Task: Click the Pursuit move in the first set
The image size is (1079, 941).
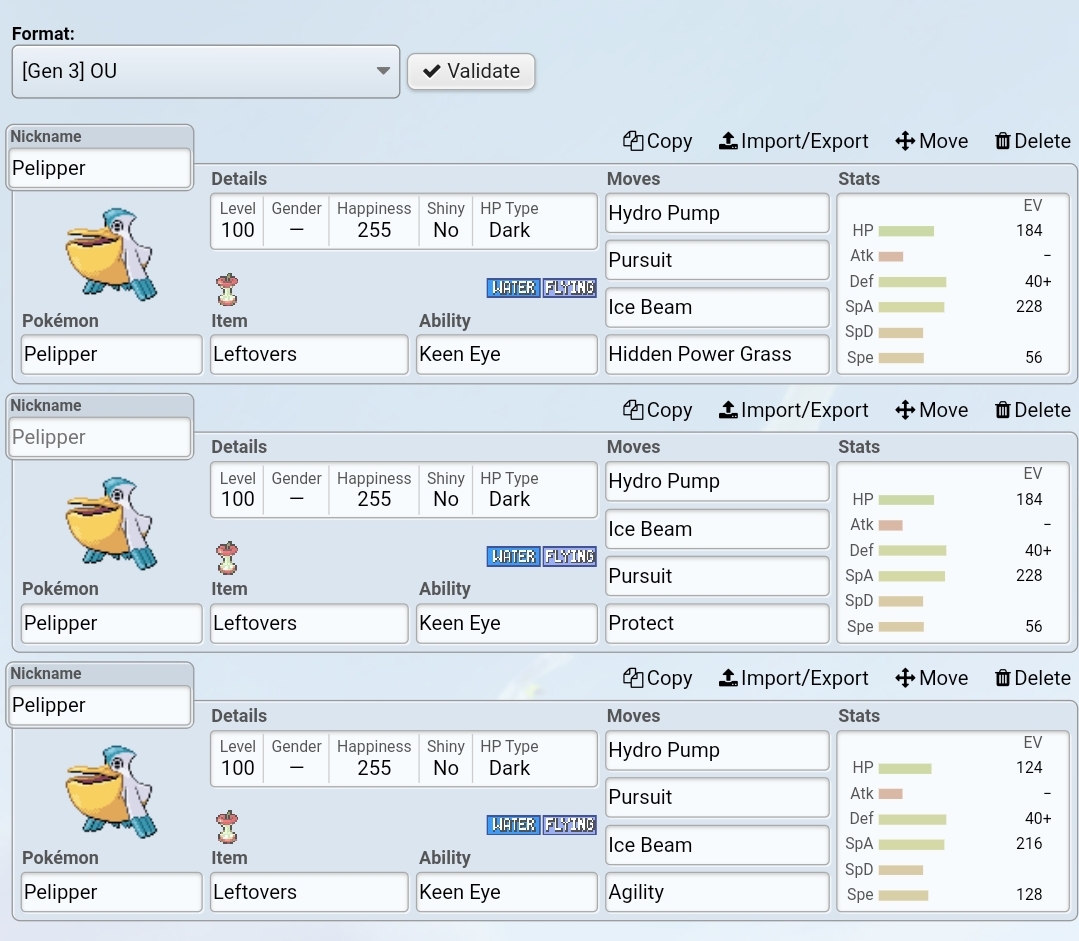Action: point(717,260)
